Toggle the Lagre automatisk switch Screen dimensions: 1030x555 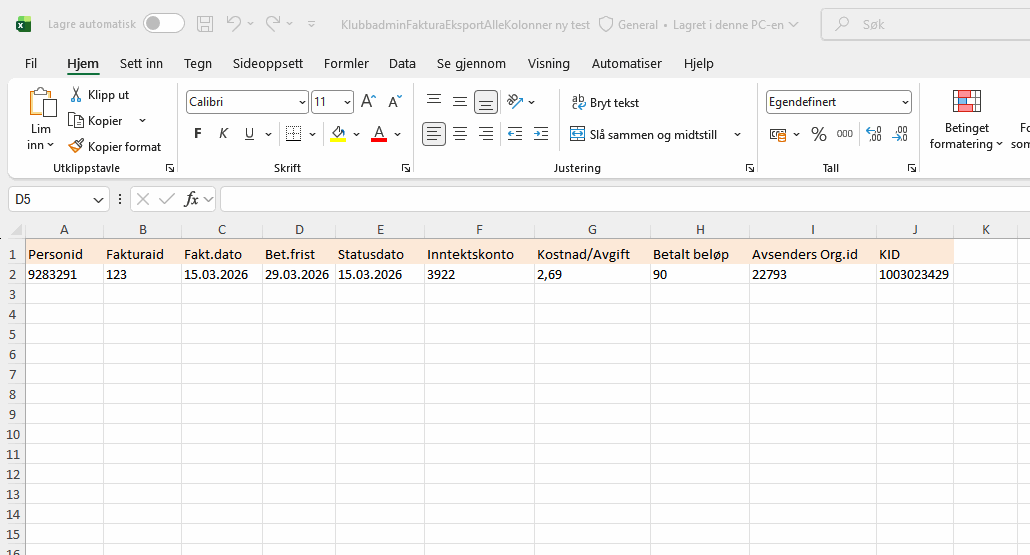point(163,24)
